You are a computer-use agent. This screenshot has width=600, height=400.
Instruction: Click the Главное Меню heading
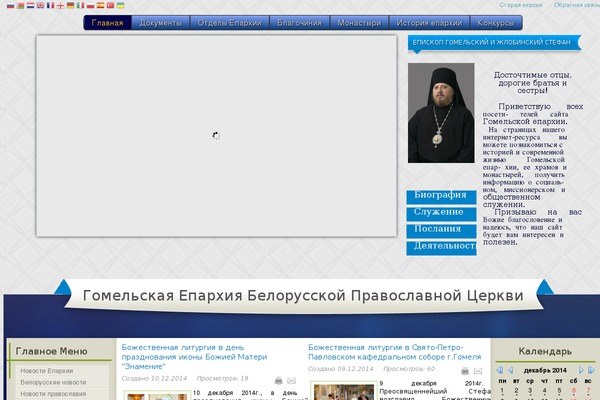52,351
